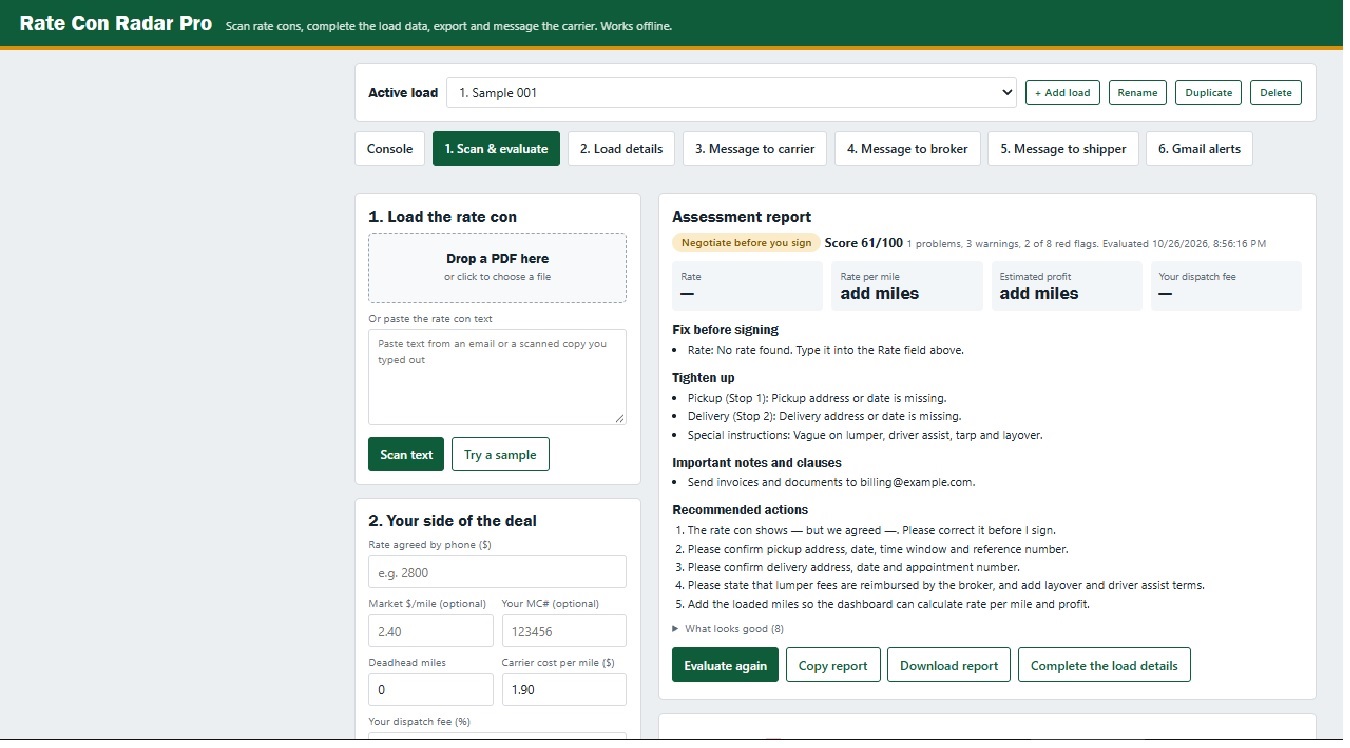Click the 'Rate Con Radar Pro' title
The height and width of the screenshot is (748, 1350).
tap(116, 23)
